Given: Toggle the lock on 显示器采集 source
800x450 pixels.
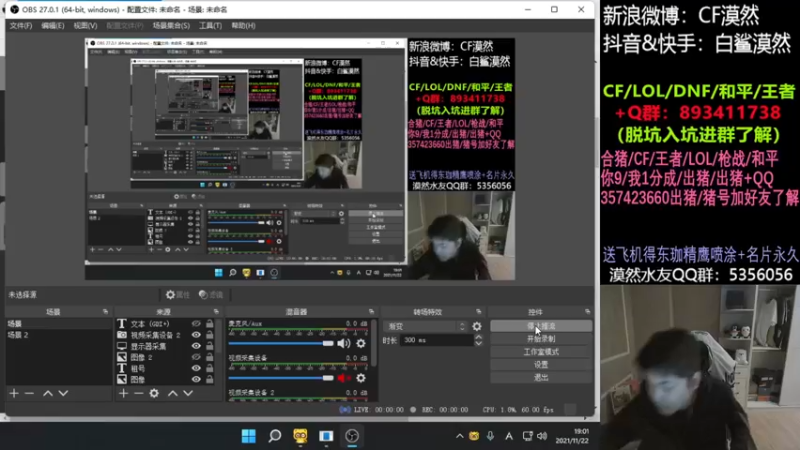Looking at the screenshot, I should [x=210, y=346].
